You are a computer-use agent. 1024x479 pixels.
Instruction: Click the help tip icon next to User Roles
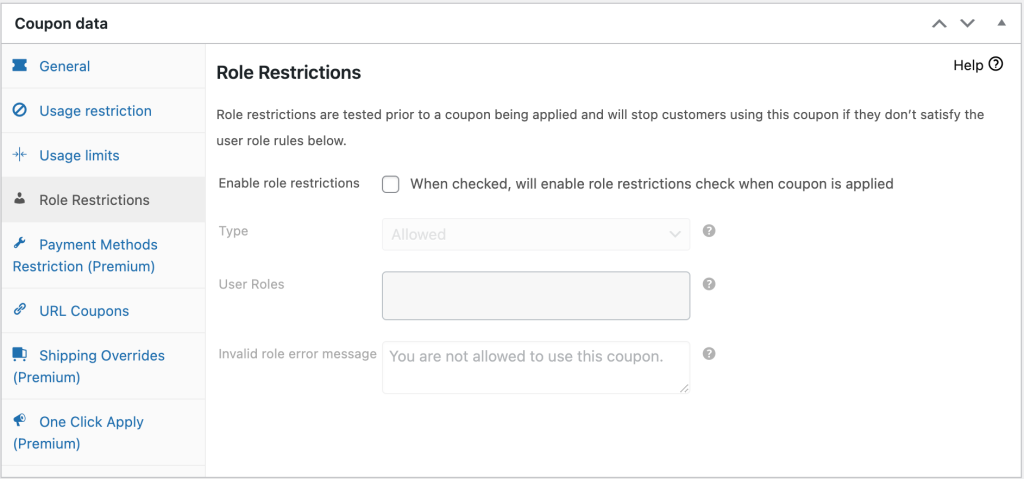pos(709,284)
